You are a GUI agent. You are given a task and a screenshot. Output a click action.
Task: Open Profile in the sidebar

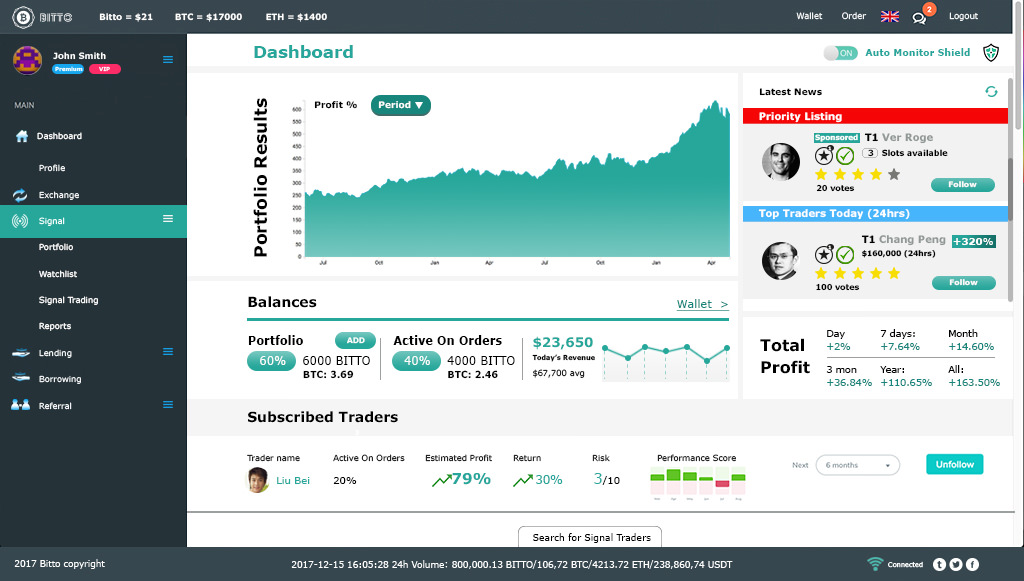point(52,168)
